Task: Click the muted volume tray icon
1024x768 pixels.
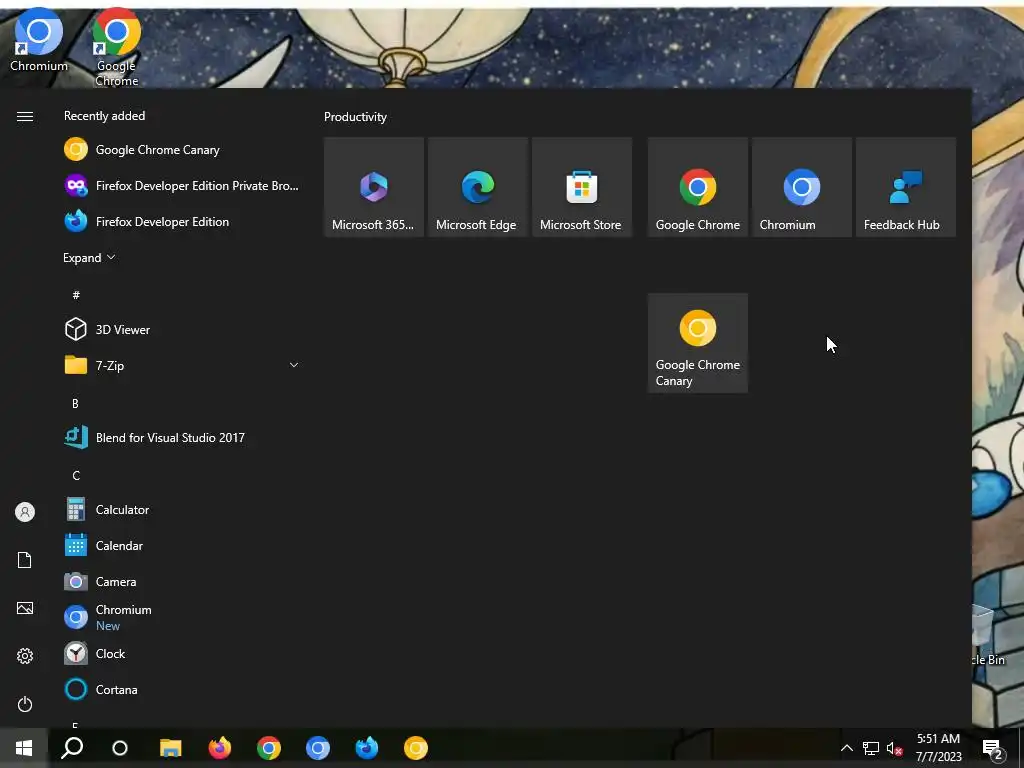Action: (894, 748)
